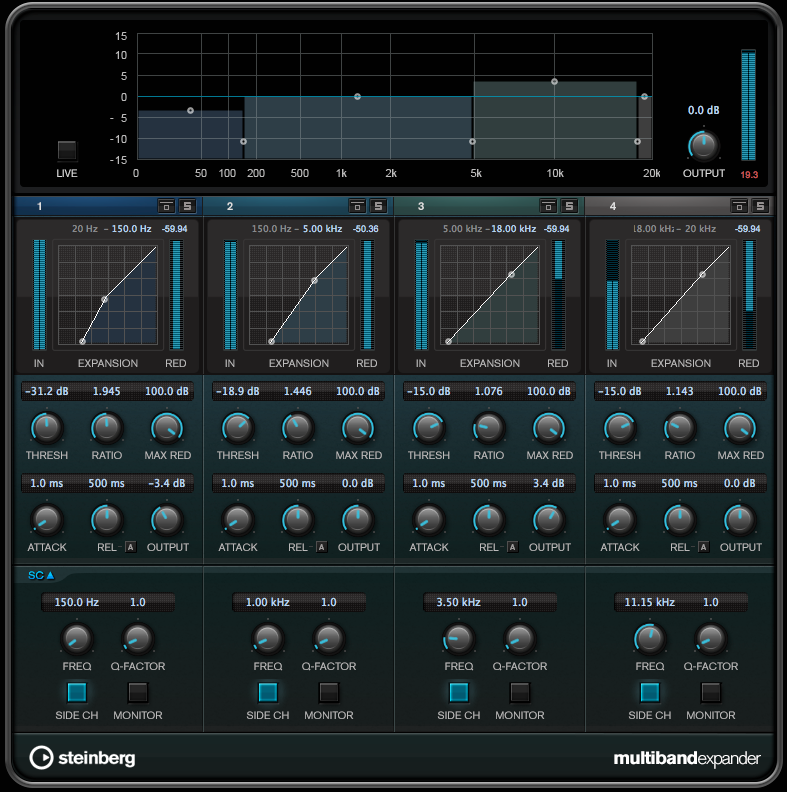Toggle bypass button for band 1
Viewport: 787px width, 792px height.
166,206
